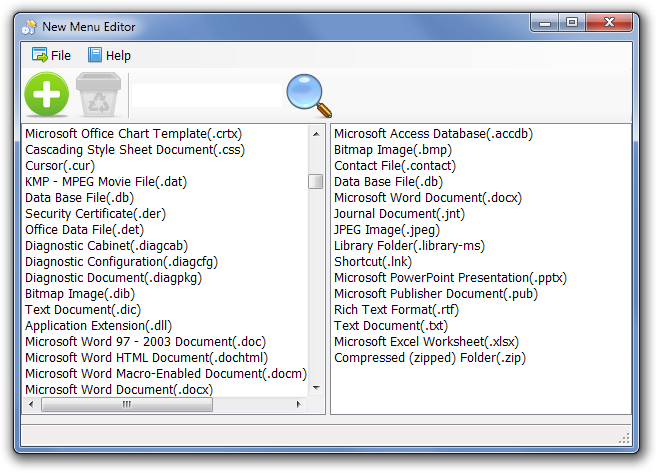Click the search text input field
The image size is (658, 473).
pyautogui.click(x=207, y=96)
